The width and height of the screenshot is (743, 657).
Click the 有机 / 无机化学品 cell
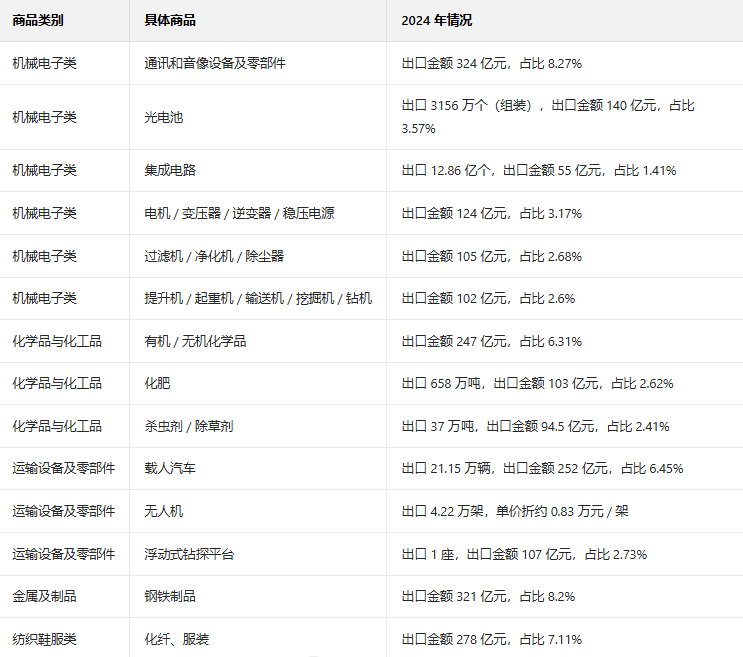(195, 341)
